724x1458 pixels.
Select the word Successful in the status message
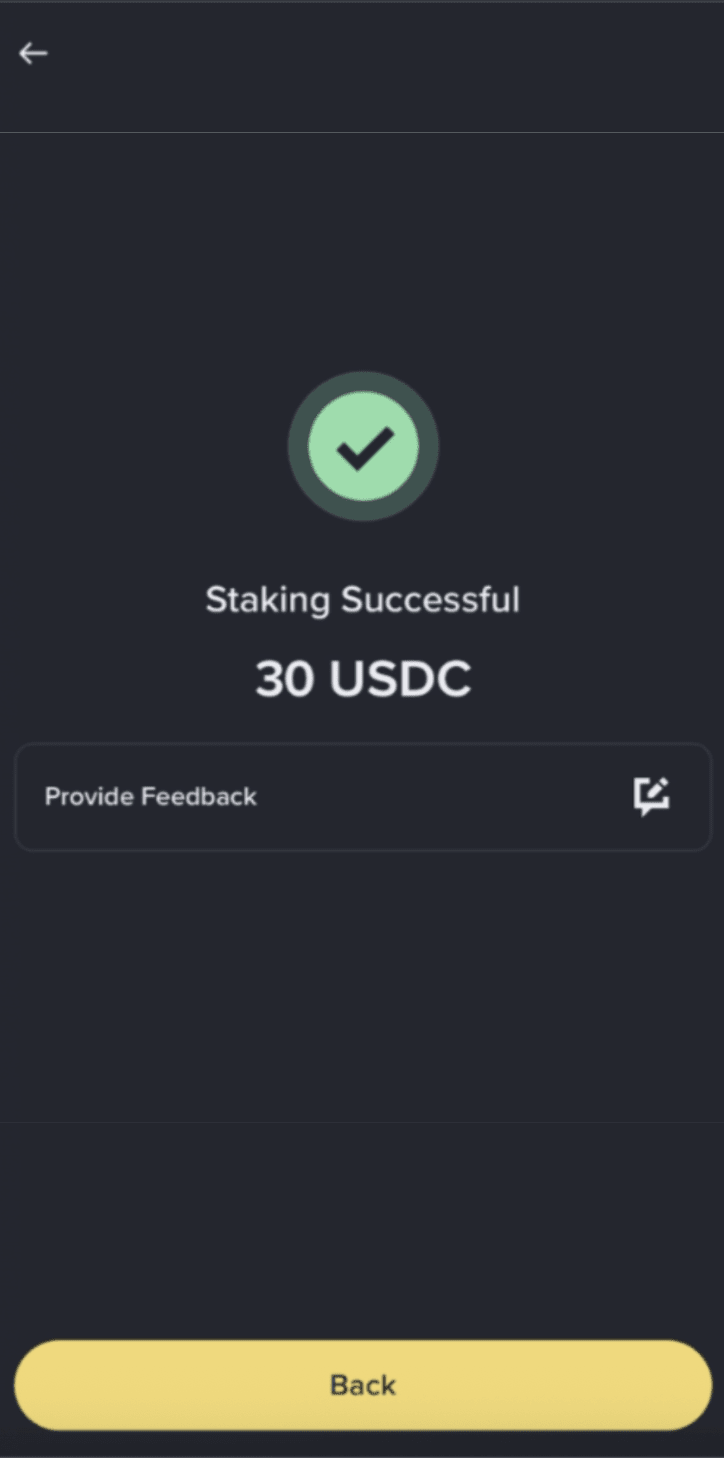coord(430,600)
